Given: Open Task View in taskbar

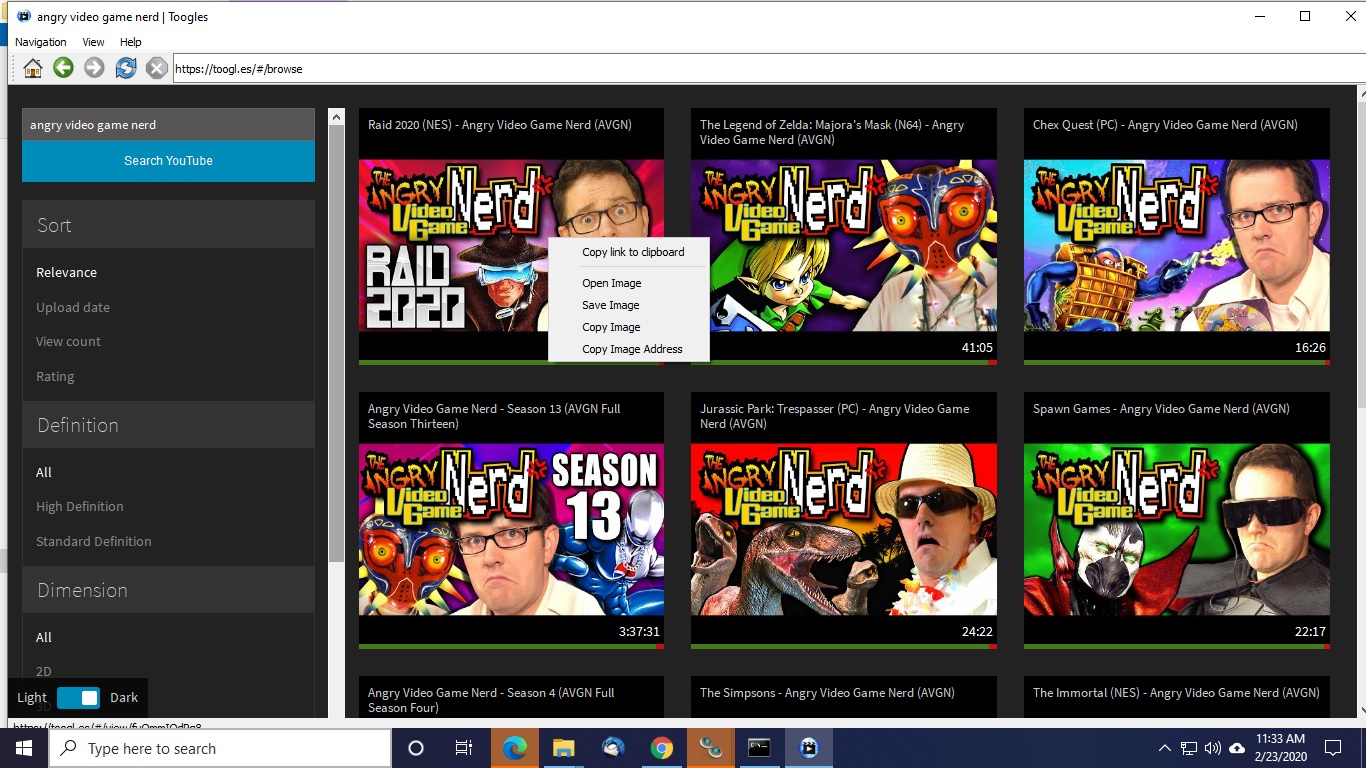Looking at the screenshot, I should [x=464, y=748].
